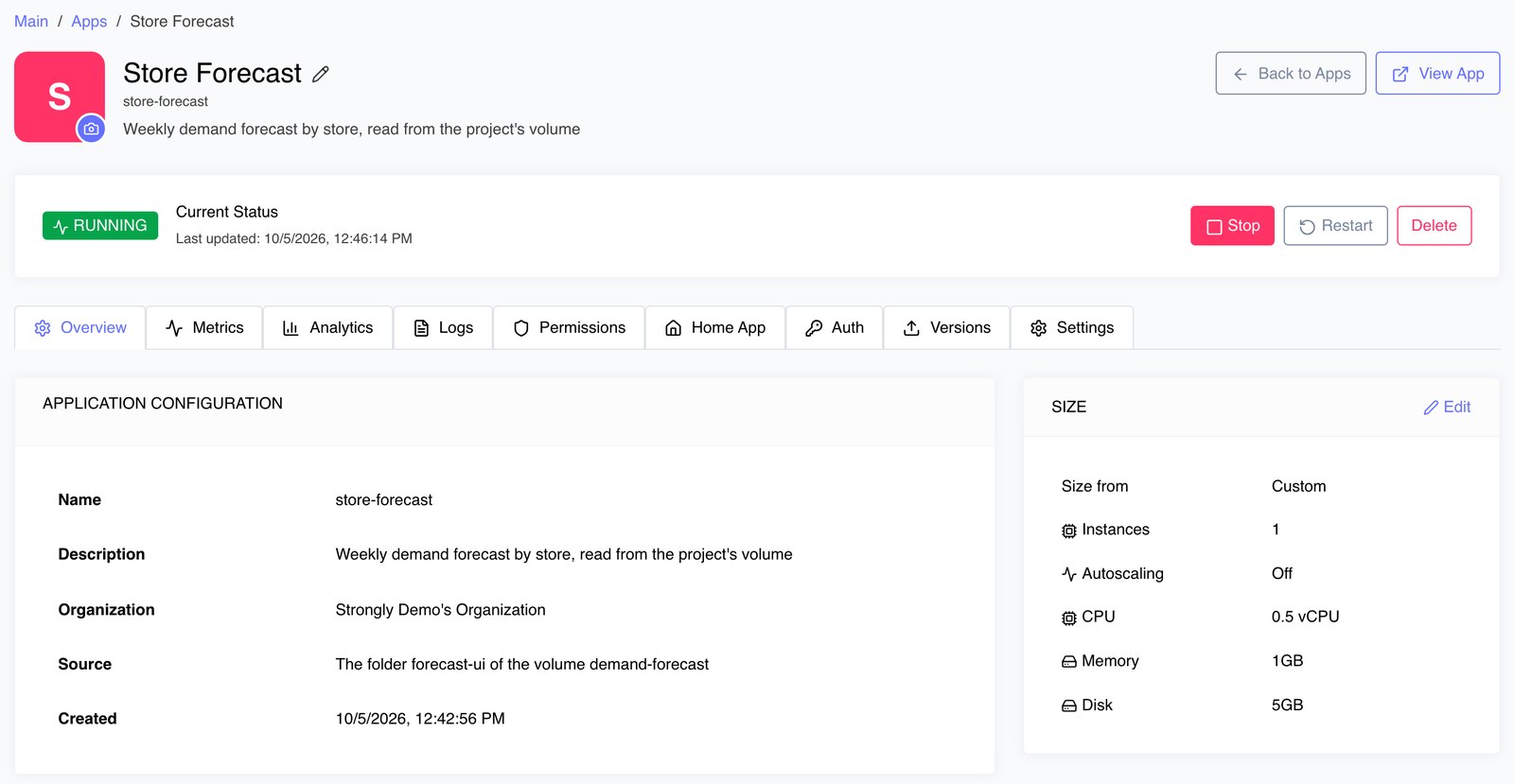The image size is (1514, 784).
Task: Delete the Store Forecast app
Action: (1434, 225)
